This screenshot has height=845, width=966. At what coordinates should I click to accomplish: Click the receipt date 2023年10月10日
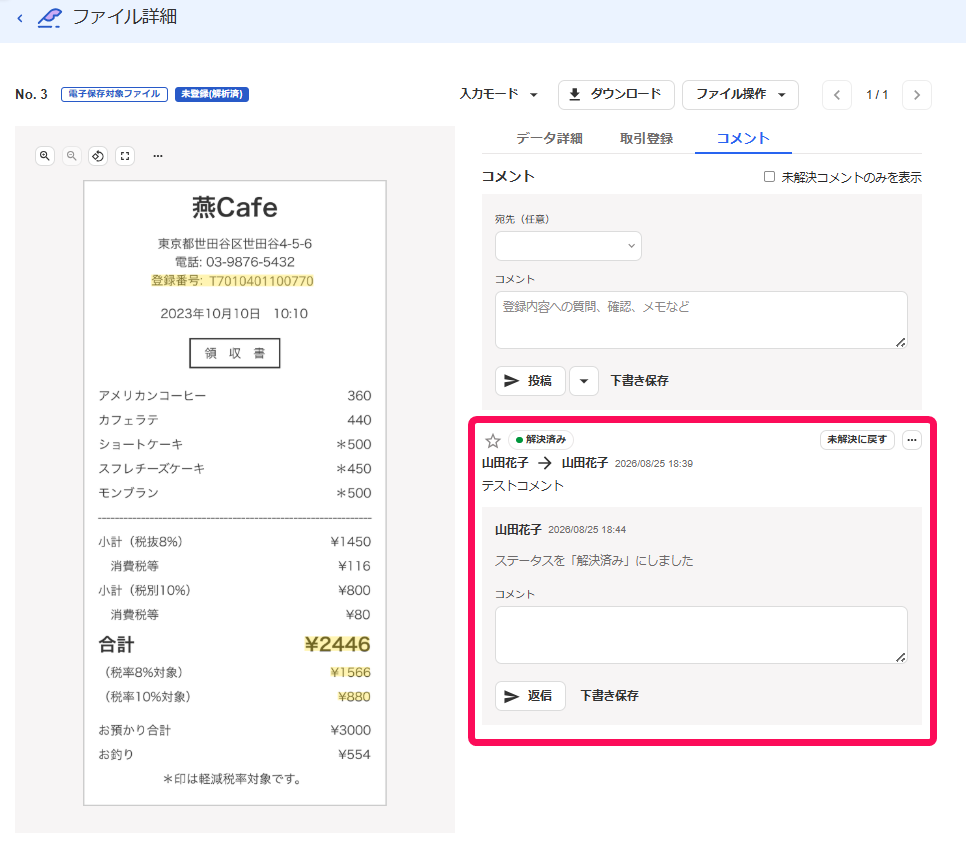click(x=210, y=314)
